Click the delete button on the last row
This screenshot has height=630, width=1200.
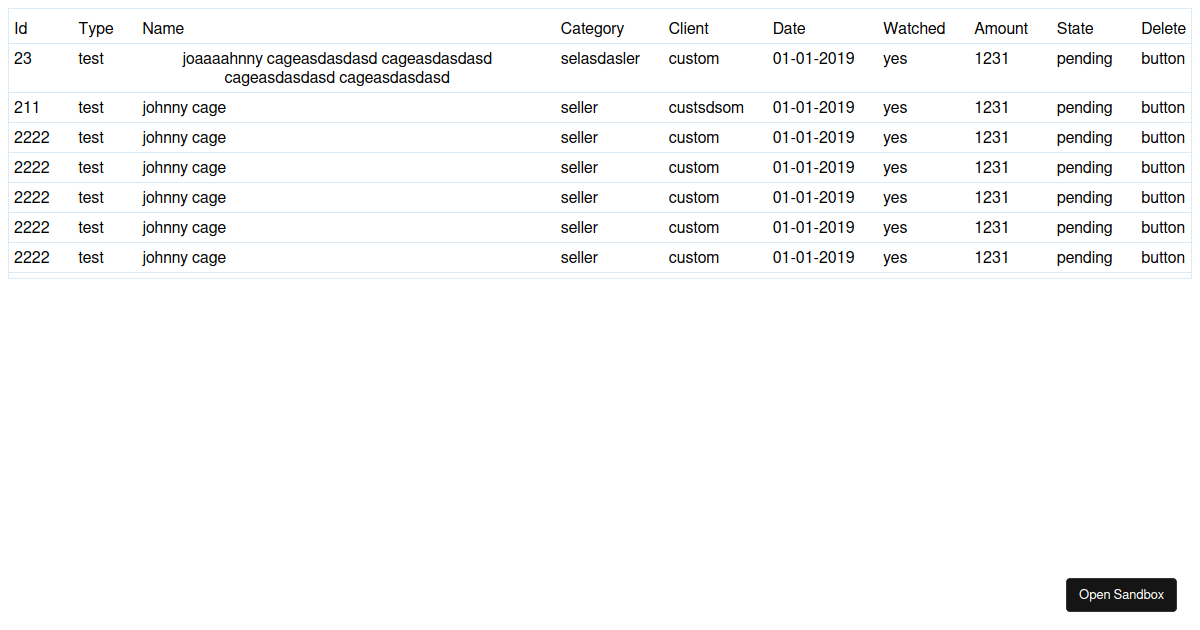click(x=1162, y=257)
